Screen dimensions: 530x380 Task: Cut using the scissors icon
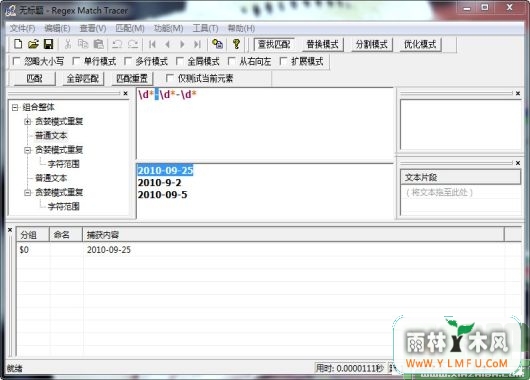pos(68,44)
